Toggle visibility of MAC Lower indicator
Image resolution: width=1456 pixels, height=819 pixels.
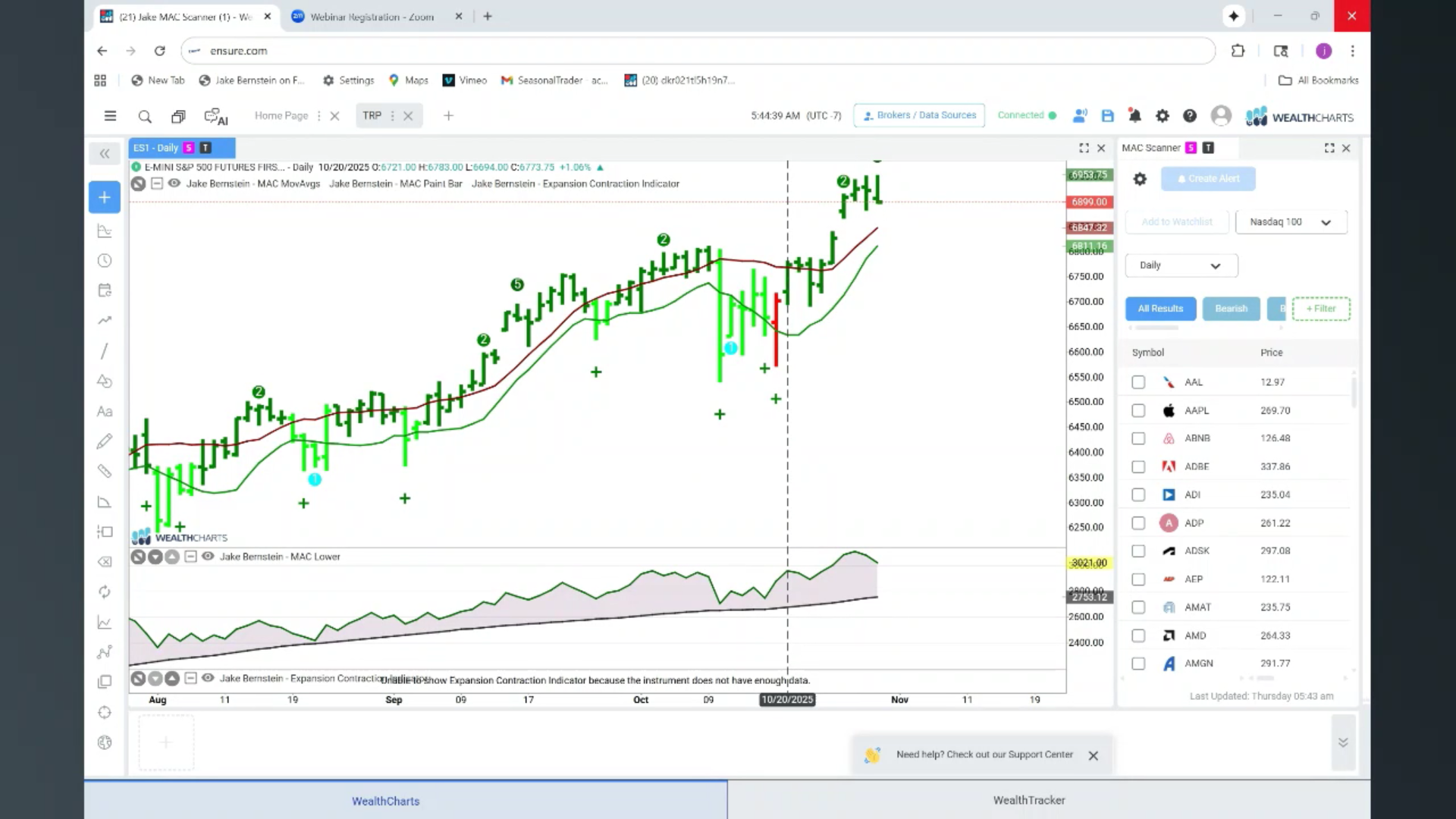point(208,557)
